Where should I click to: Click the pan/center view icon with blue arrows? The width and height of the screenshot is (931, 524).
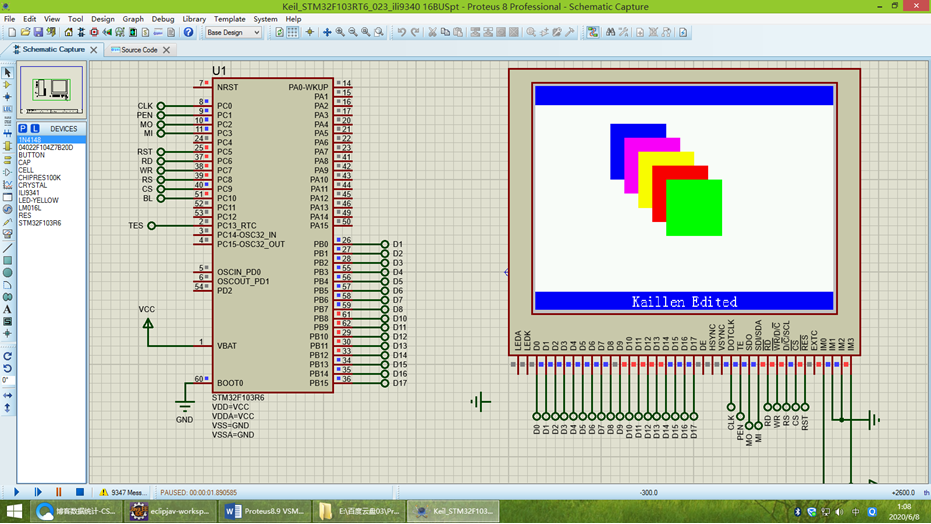327,33
